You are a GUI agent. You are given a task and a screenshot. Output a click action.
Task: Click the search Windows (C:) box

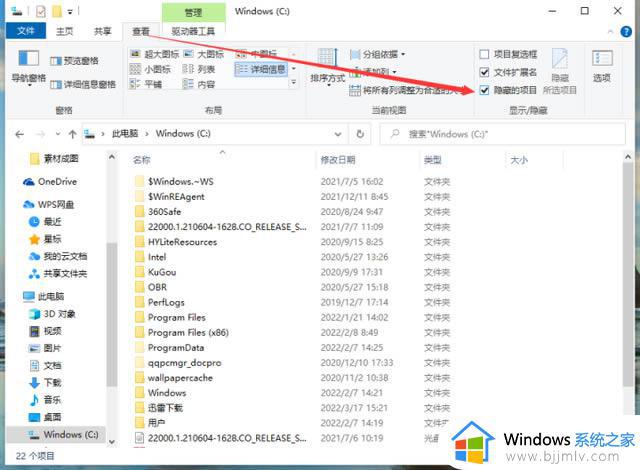click(x=502, y=134)
